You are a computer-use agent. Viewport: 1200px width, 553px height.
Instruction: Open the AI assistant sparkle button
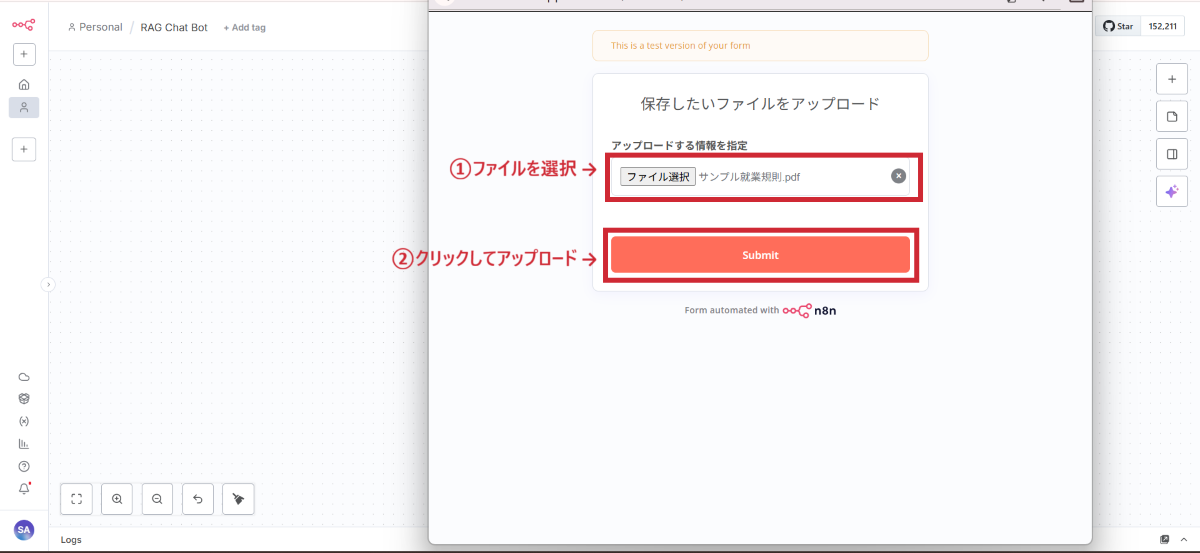(x=1171, y=191)
